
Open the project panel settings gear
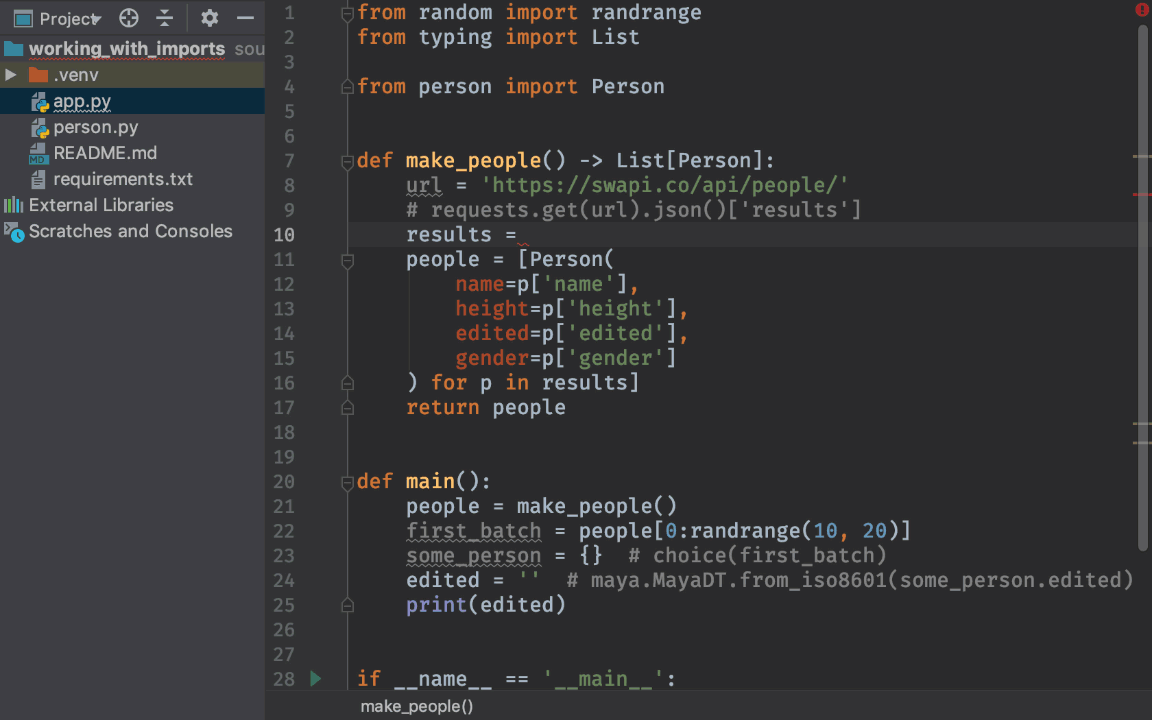point(209,18)
